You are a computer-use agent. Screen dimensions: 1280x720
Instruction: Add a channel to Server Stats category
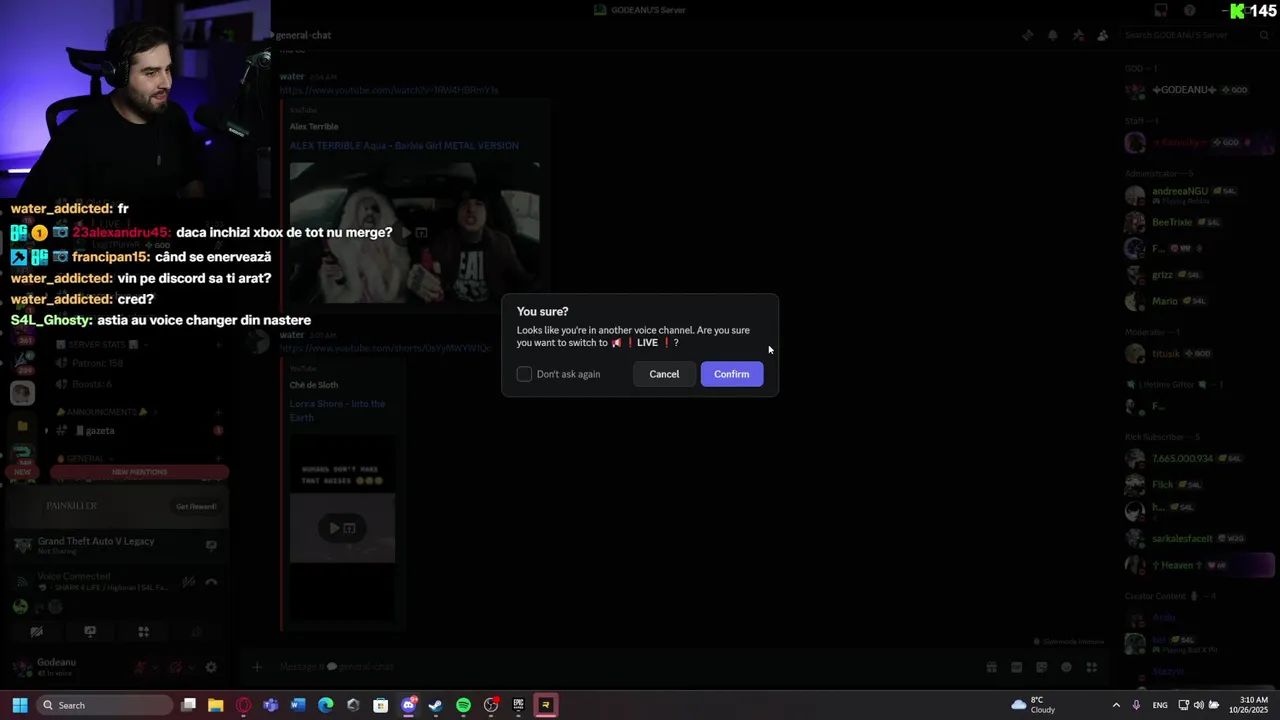coord(218,345)
